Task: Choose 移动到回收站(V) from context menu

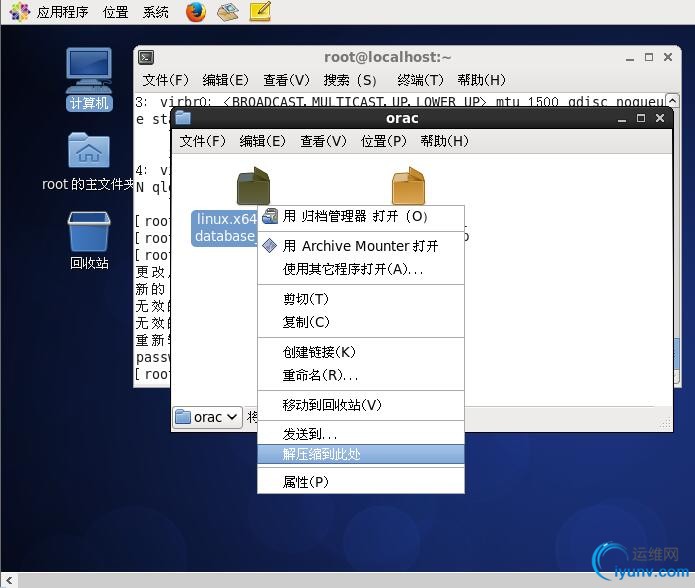Action: coord(361,405)
